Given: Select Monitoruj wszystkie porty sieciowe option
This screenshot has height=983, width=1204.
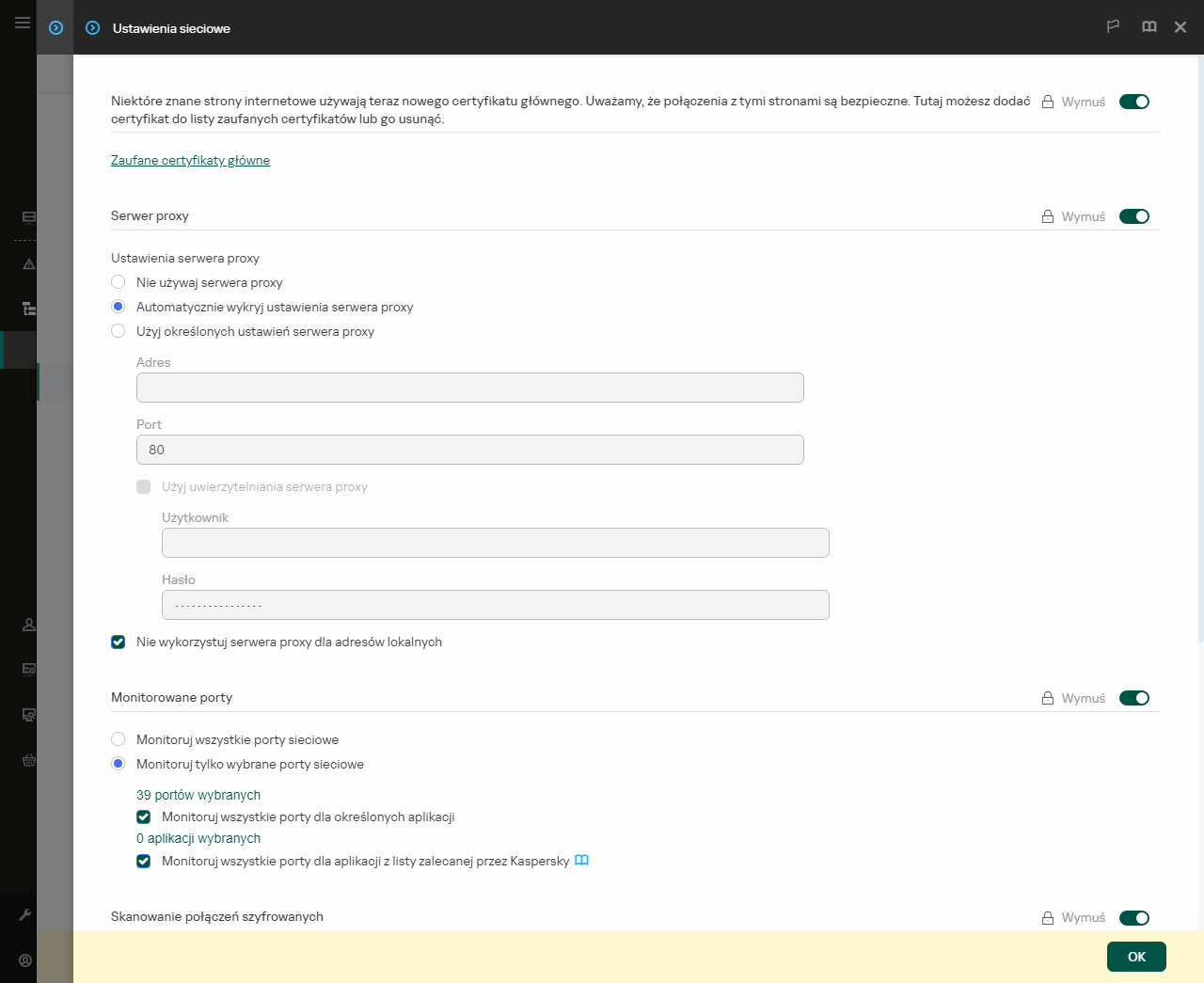Looking at the screenshot, I should click(118, 738).
